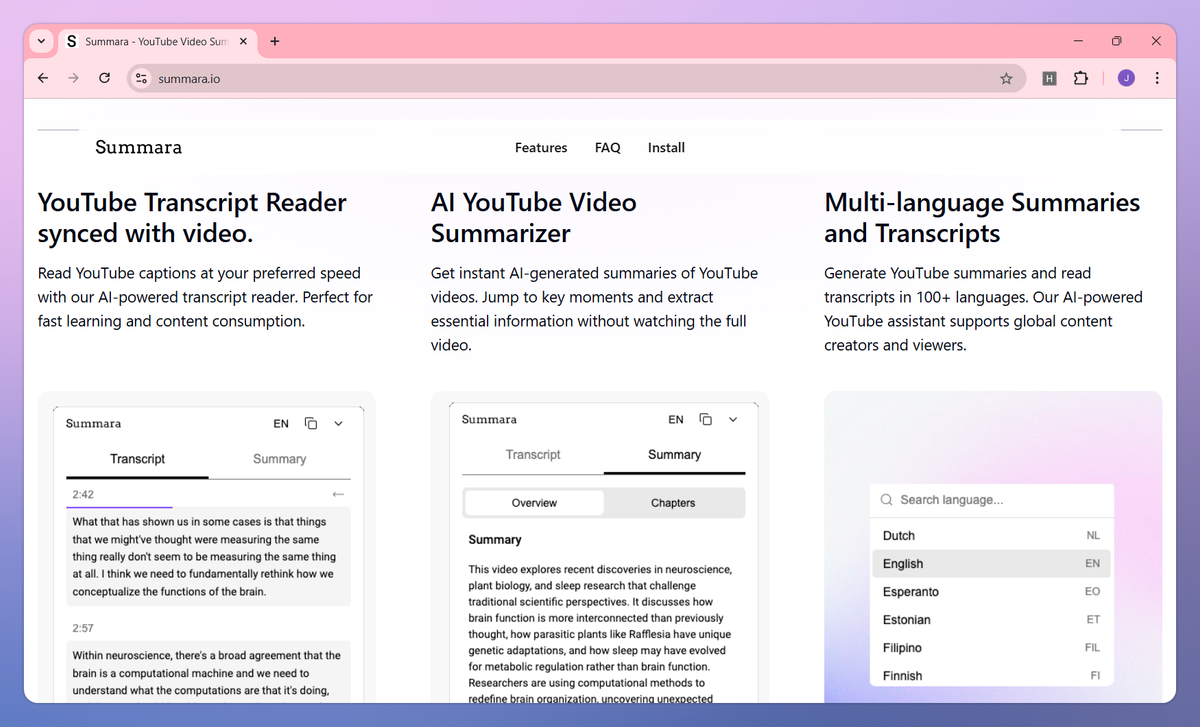Image resolution: width=1200 pixels, height=727 pixels.
Task: Choose Dutch from language list
Action: pyautogui.click(x=992, y=536)
